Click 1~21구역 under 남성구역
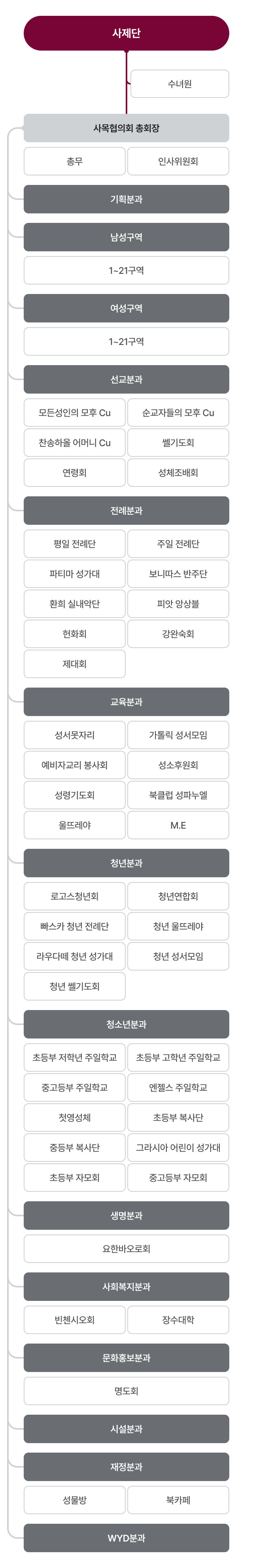 coord(126,270)
